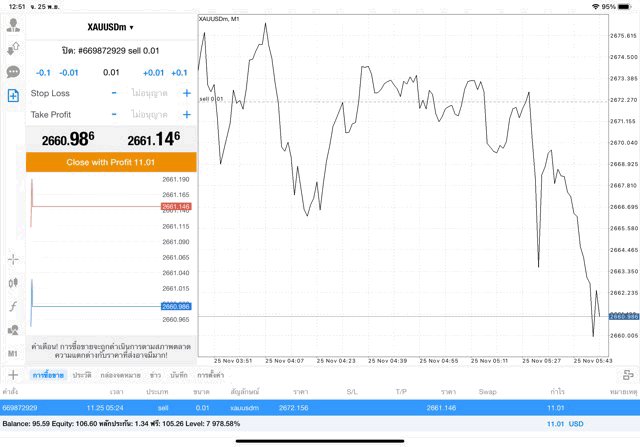This screenshot has width=640, height=447.
Task: Open the indicators function f icon
Action: coord(13,306)
